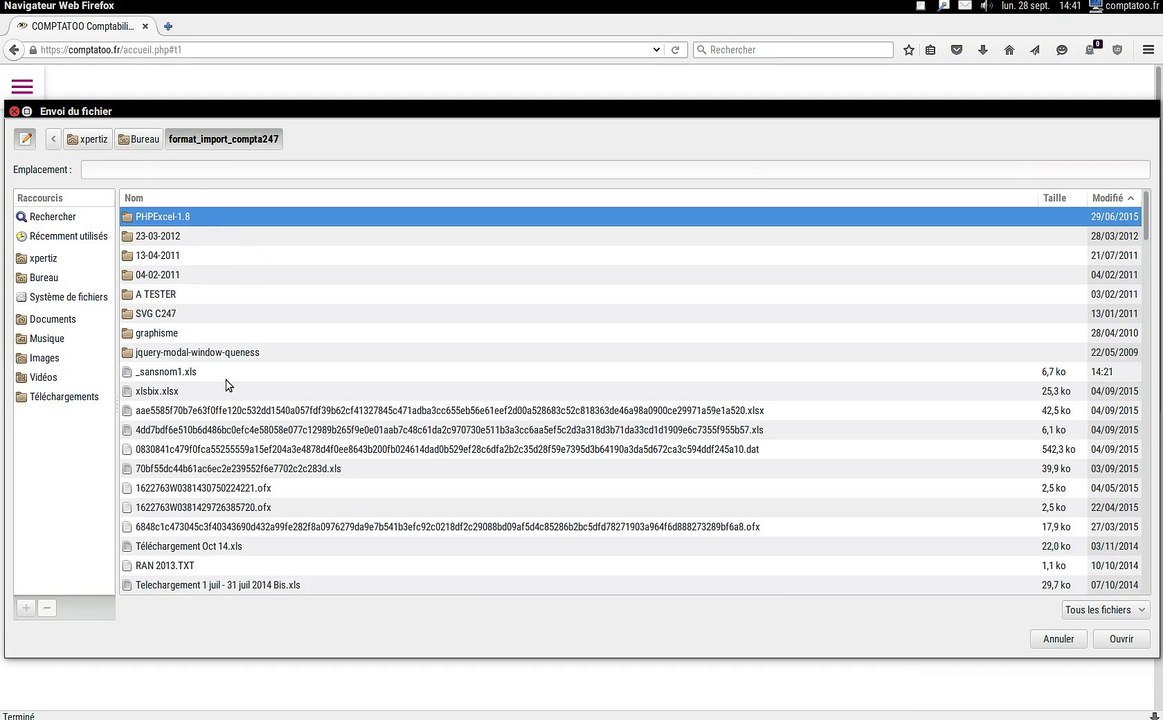Open URL history dropdown arrow
This screenshot has height=720, width=1163.
(x=656, y=50)
